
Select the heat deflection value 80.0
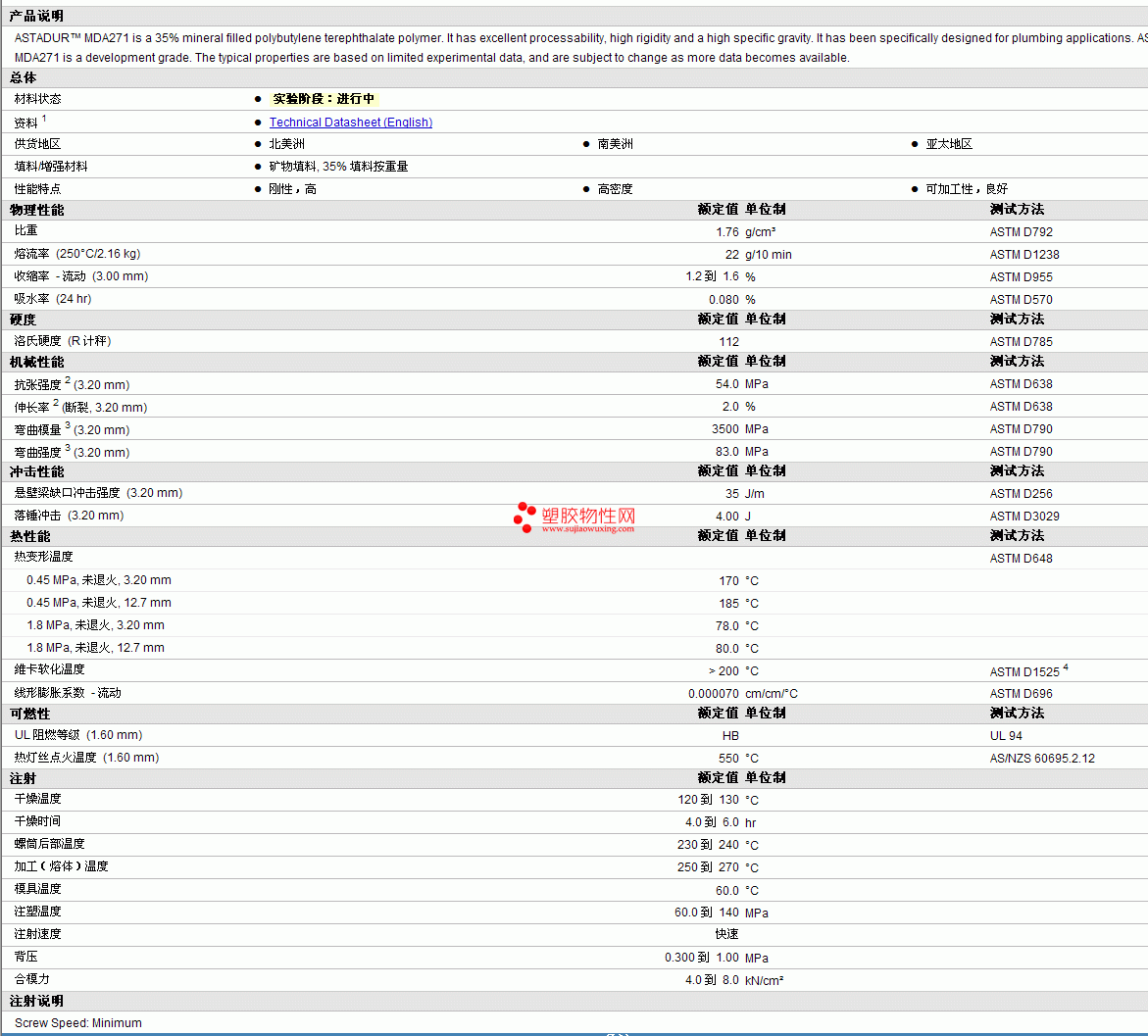[x=727, y=649]
